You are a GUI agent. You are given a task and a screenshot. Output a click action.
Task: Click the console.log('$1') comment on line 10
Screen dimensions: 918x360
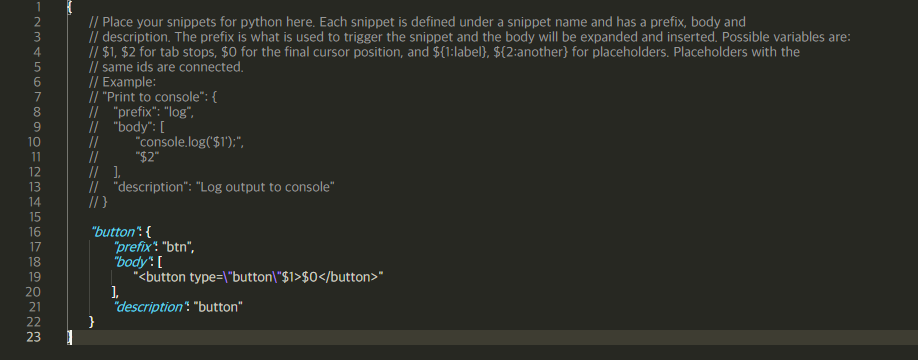pyautogui.click(x=187, y=142)
